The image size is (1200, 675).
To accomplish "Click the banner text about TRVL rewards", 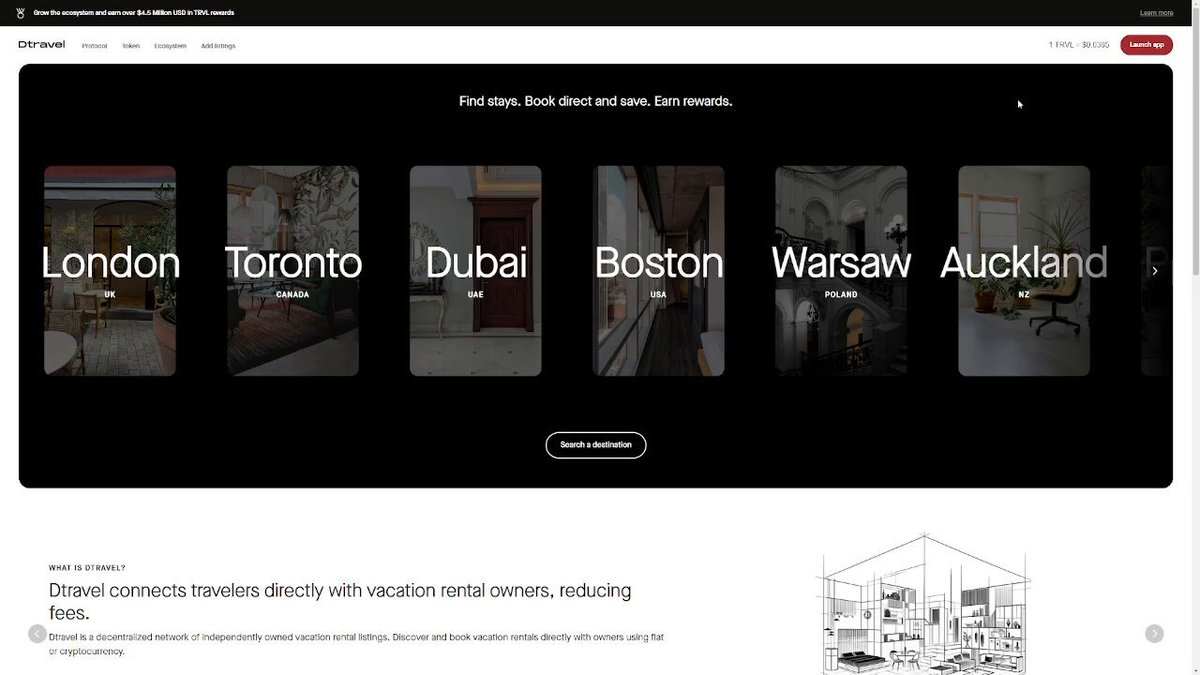I will pyautogui.click(x=134, y=13).
